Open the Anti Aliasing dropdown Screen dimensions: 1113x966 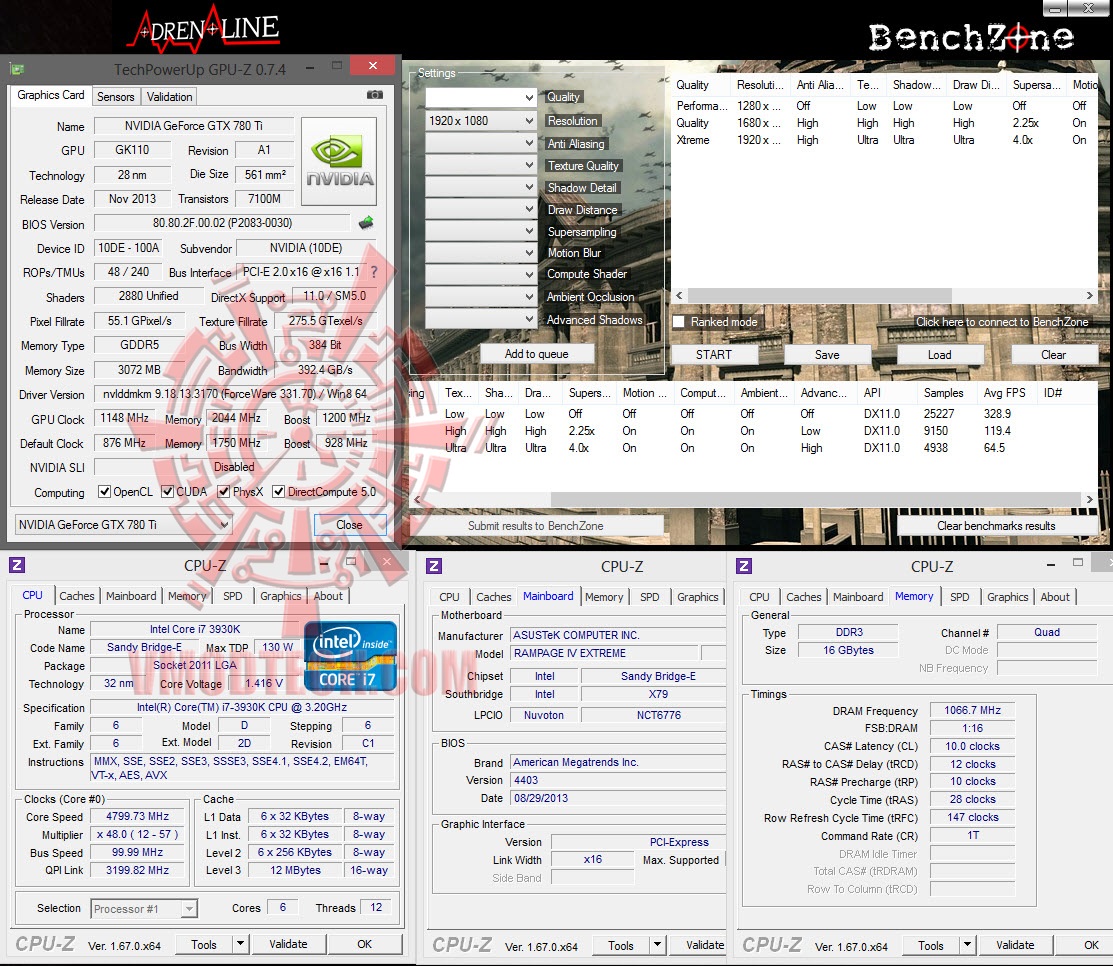pyautogui.click(x=481, y=143)
